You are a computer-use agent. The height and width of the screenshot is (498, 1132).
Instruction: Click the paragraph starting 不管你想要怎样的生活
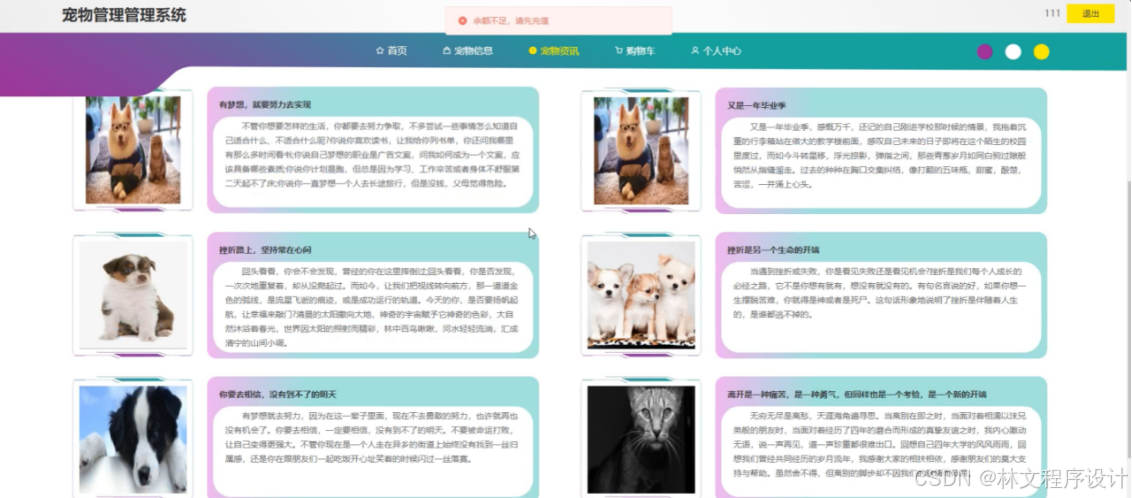click(x=373, y=154)
